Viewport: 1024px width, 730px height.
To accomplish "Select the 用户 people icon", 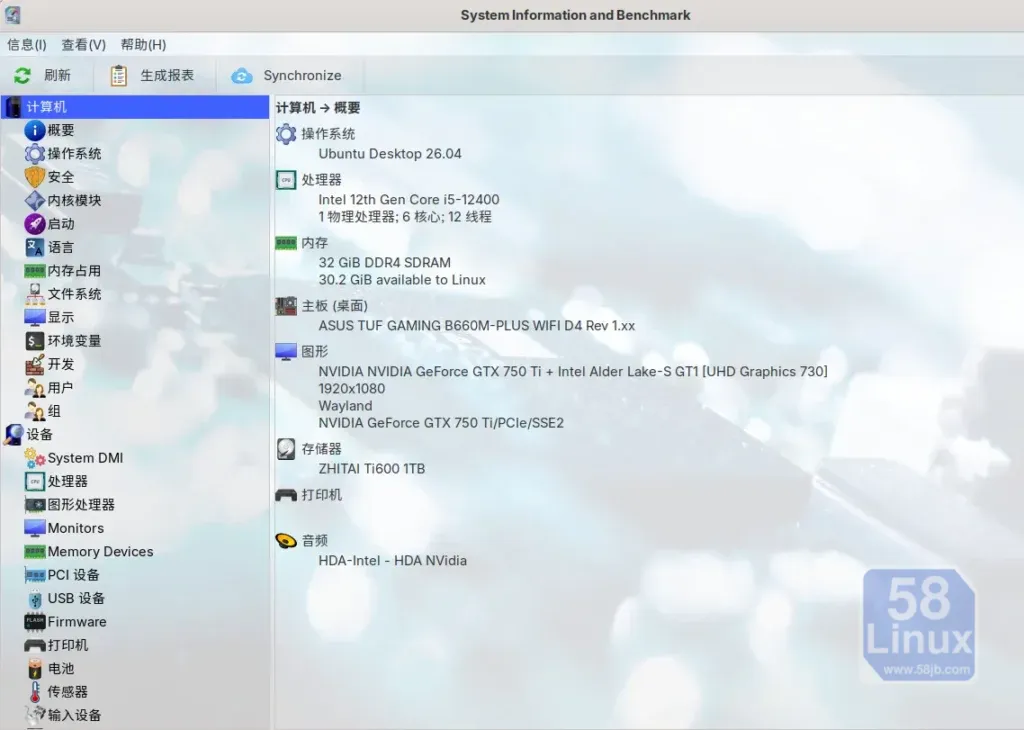I will [x=35, y=388].
